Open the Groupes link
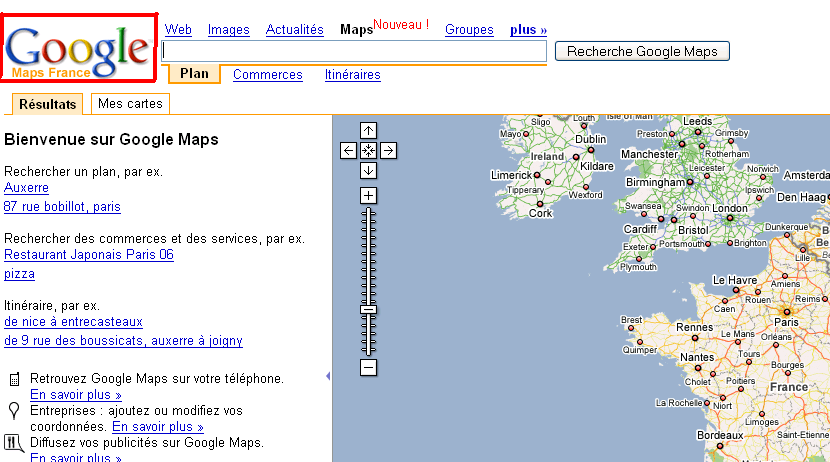Image resolution: width=830 pixels, height=462 pixels. pos(469,30)
